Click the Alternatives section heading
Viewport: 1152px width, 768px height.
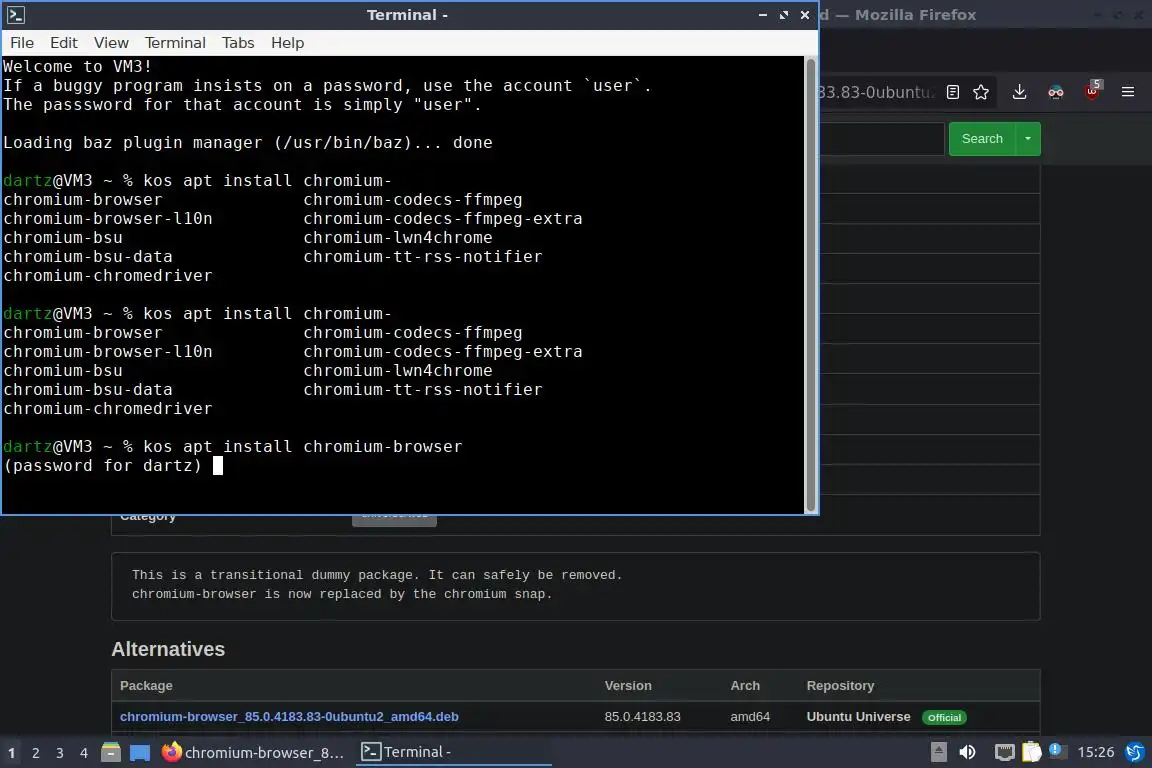168,649
